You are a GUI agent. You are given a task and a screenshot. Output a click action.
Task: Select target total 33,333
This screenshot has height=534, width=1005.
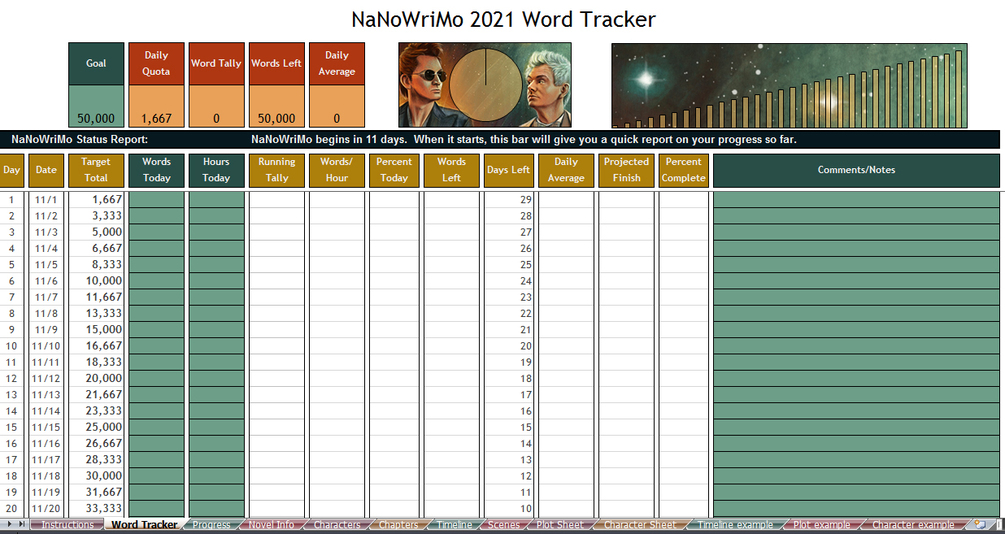(x=96, y=508)
